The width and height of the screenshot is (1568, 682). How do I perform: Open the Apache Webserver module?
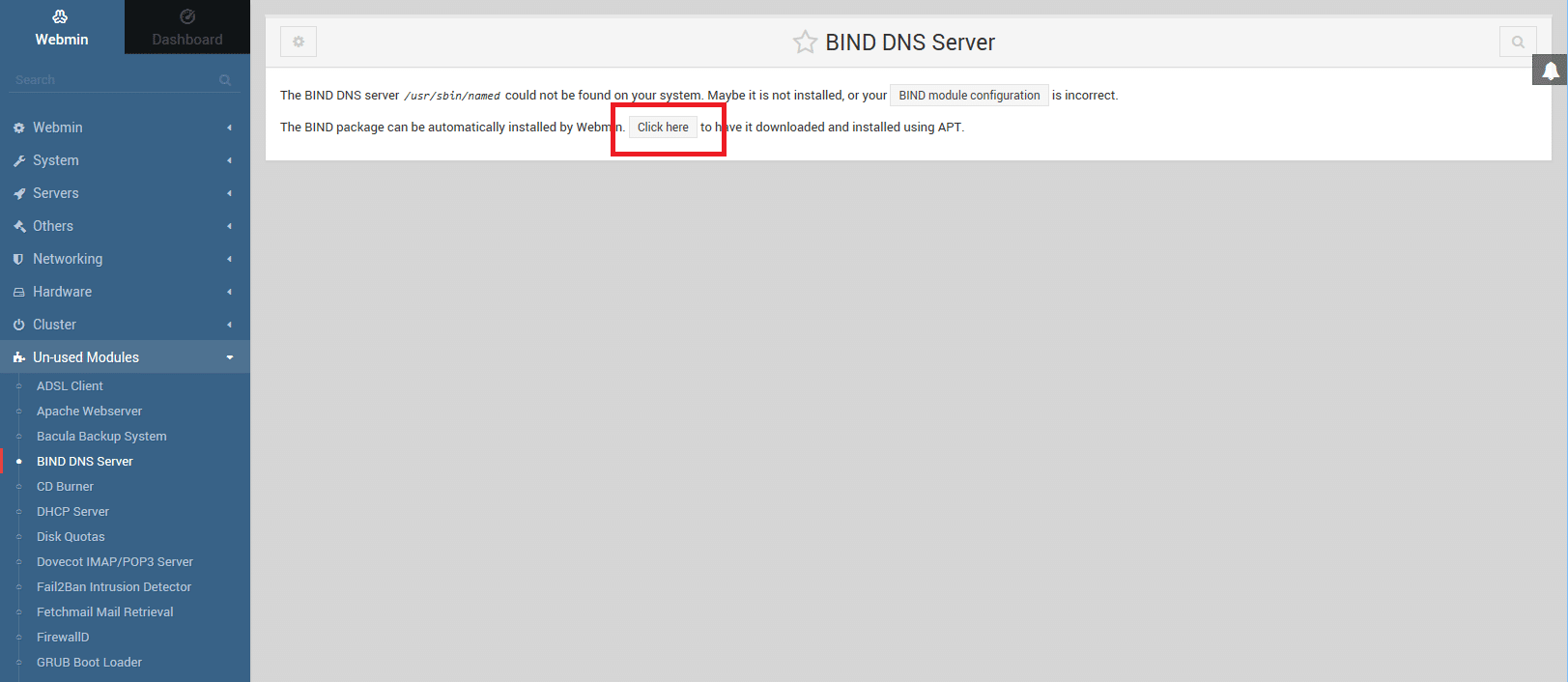(x=89, y=412)
